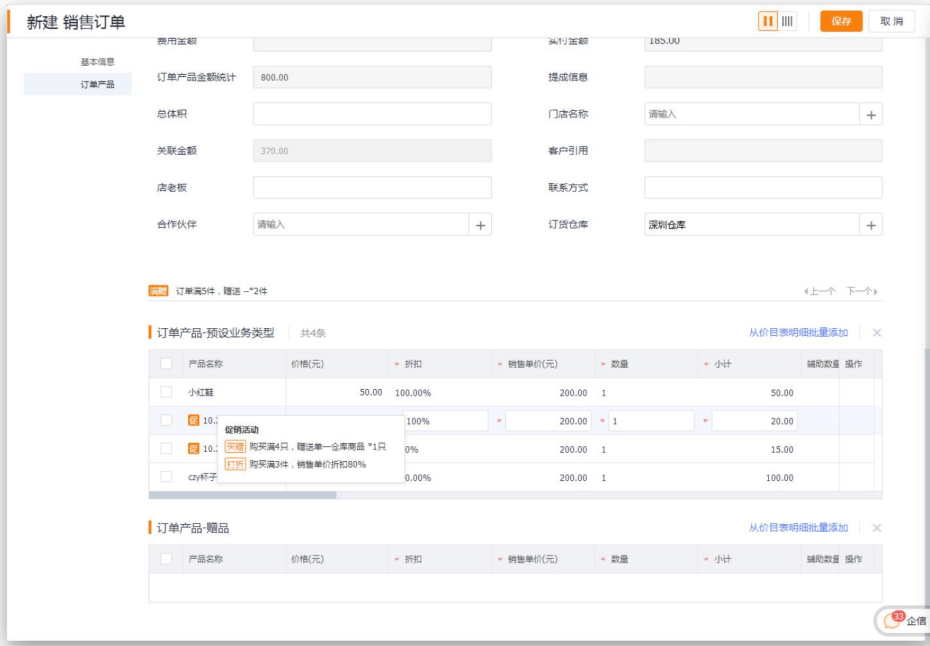Go to next promotion via 下一个
930x646 pixels.
click(861, 291)
